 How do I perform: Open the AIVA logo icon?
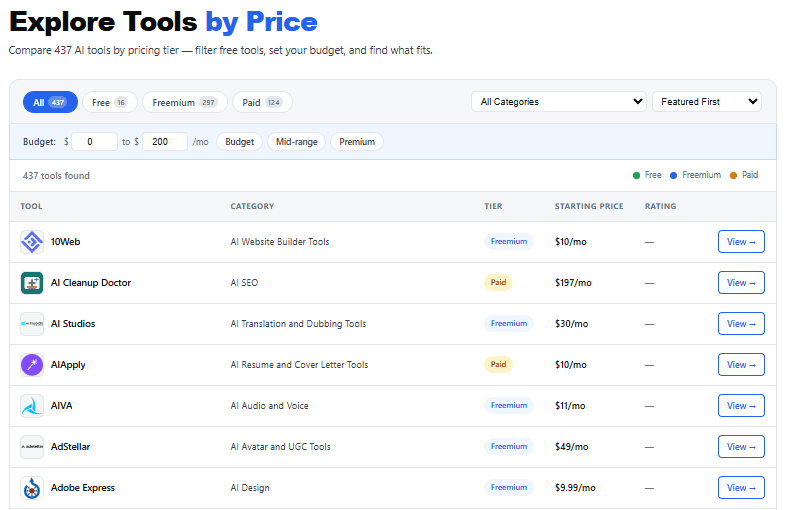(32, 406)
